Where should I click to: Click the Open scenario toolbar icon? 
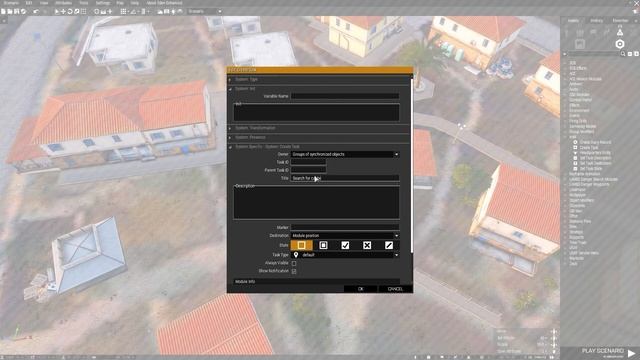point(10,11)
